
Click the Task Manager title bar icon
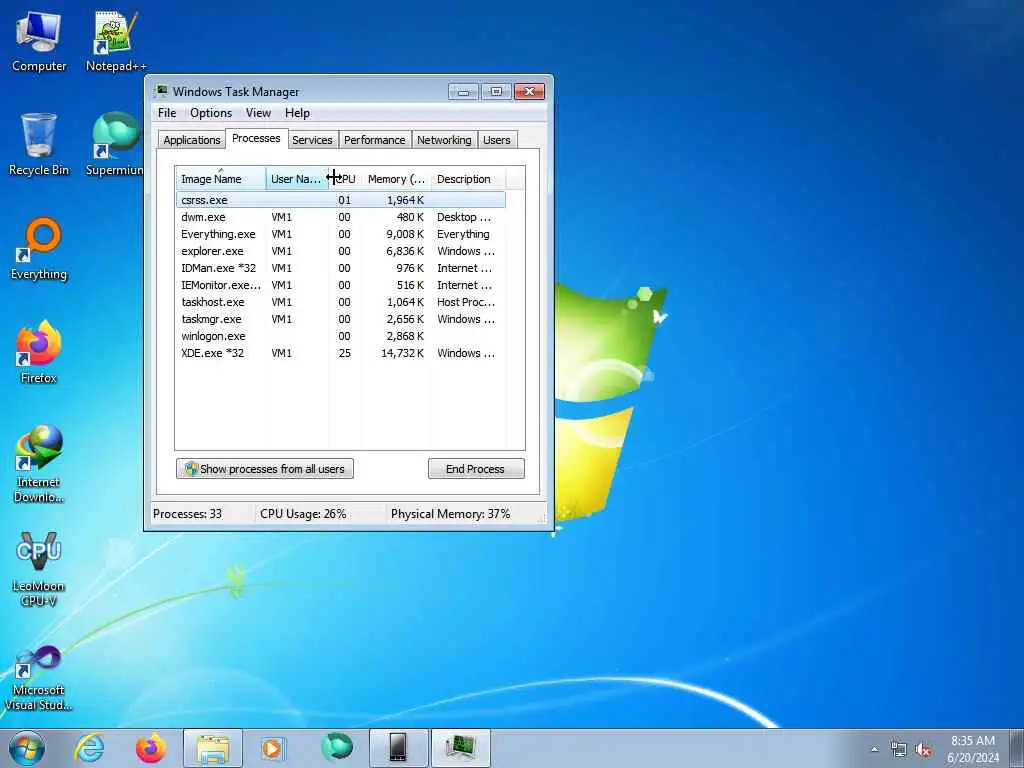click(161, 91)
